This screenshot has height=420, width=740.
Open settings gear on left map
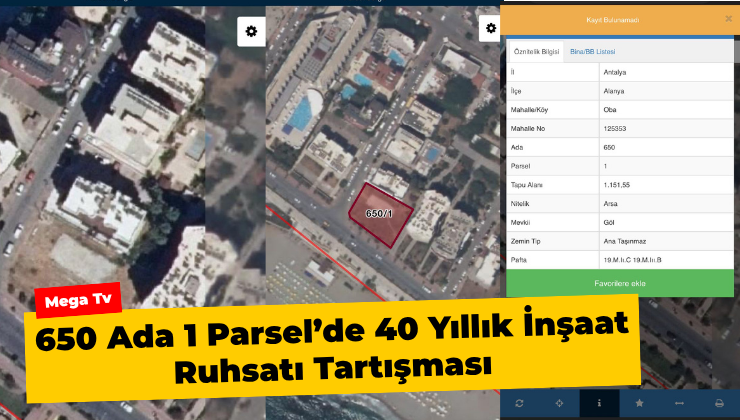click(x=251, y=31)
